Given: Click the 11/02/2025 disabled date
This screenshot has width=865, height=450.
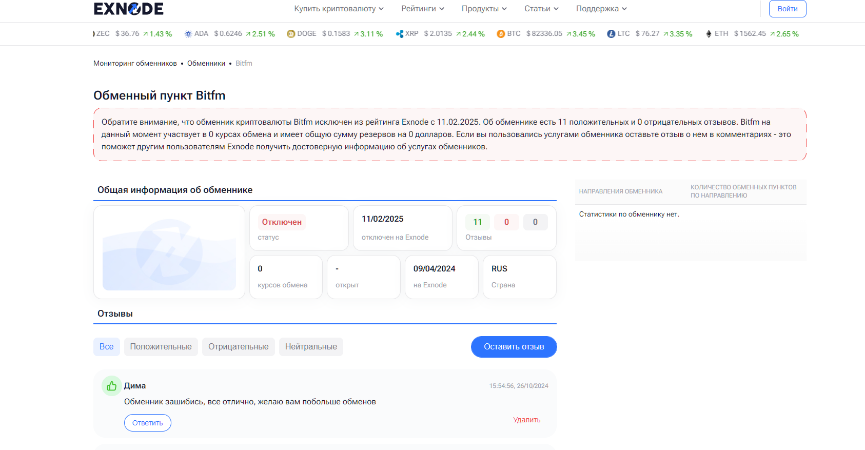Looking at the screenshot, I should tap(382, 219).
